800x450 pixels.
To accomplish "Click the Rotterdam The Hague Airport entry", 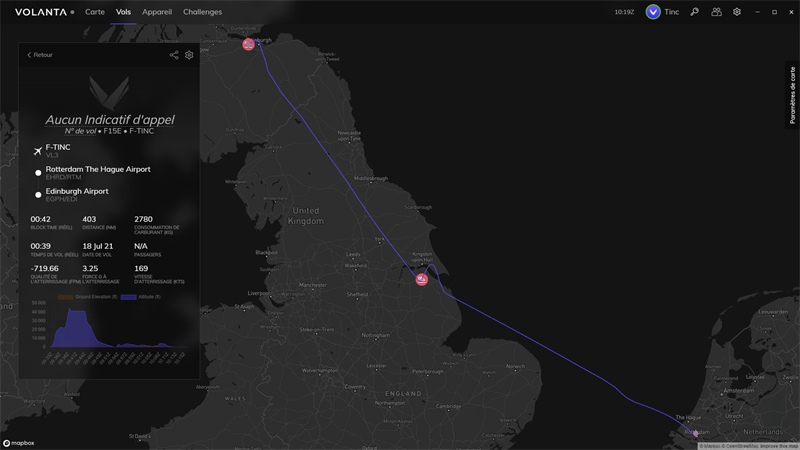I will click(x=98, y=172).
